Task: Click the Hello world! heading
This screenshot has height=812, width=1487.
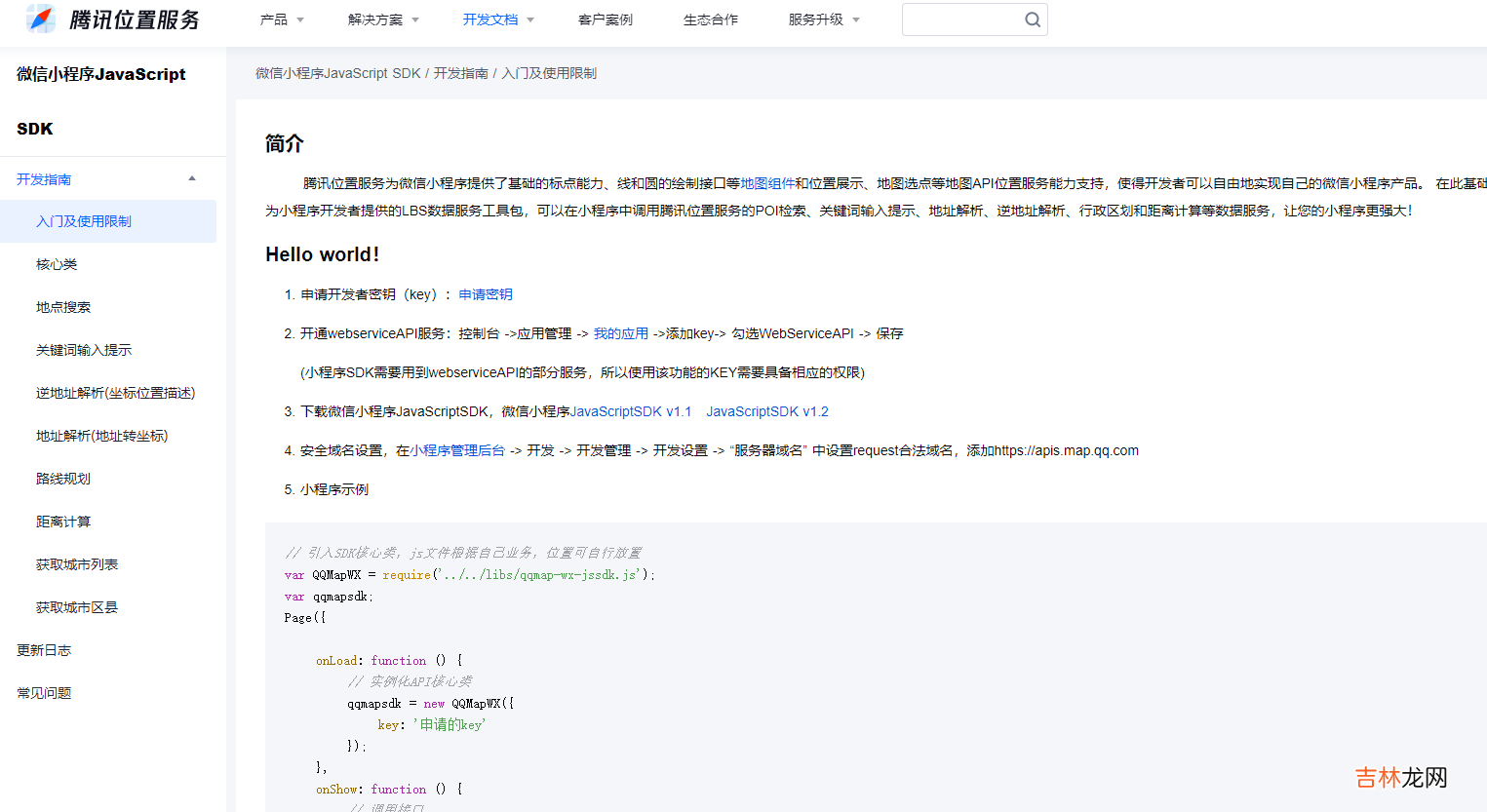Action: [x=322, y=254]
